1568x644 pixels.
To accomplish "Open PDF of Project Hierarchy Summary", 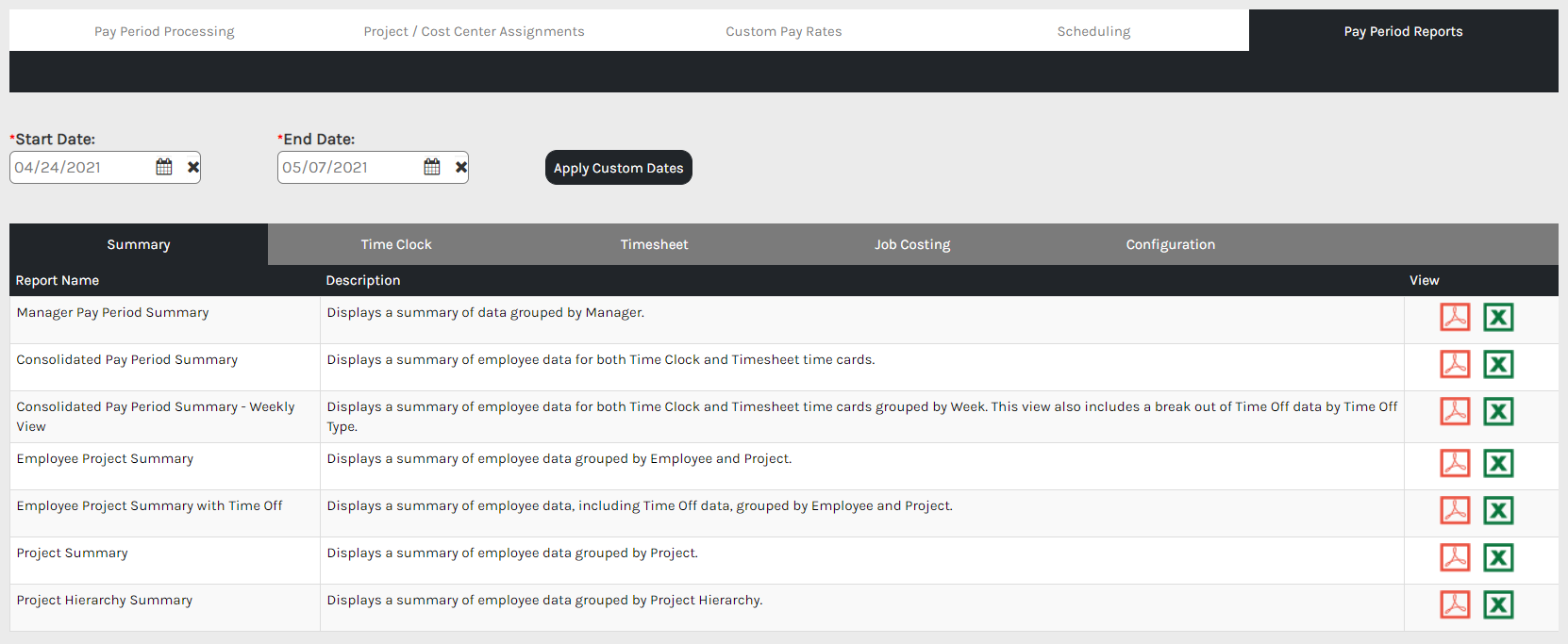I will (1455, 604).
